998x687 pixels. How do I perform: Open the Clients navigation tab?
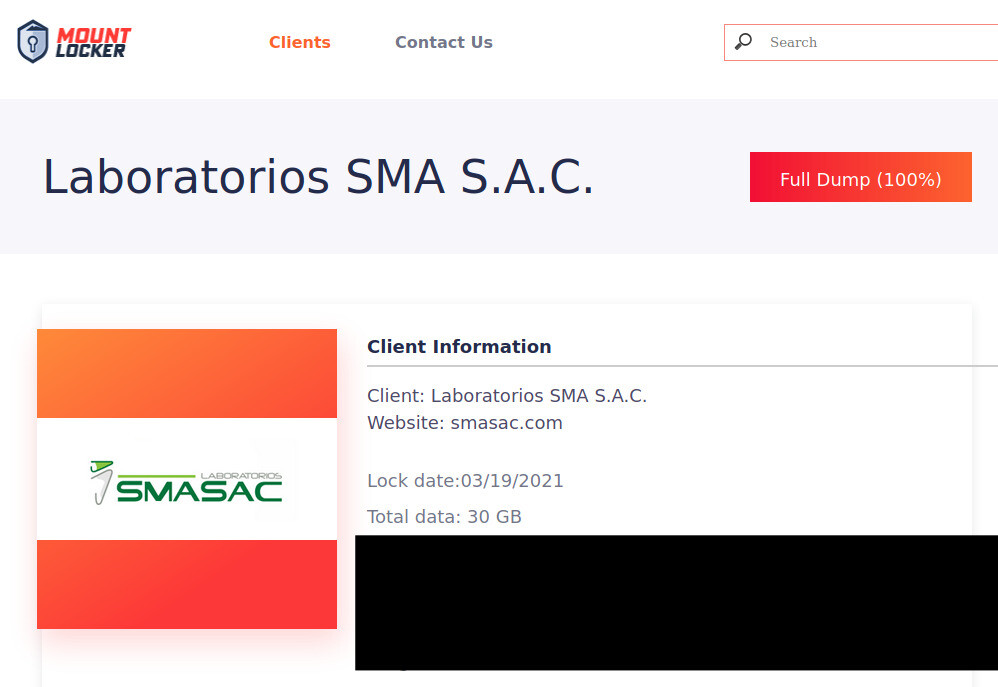click(x=300, y=42)
